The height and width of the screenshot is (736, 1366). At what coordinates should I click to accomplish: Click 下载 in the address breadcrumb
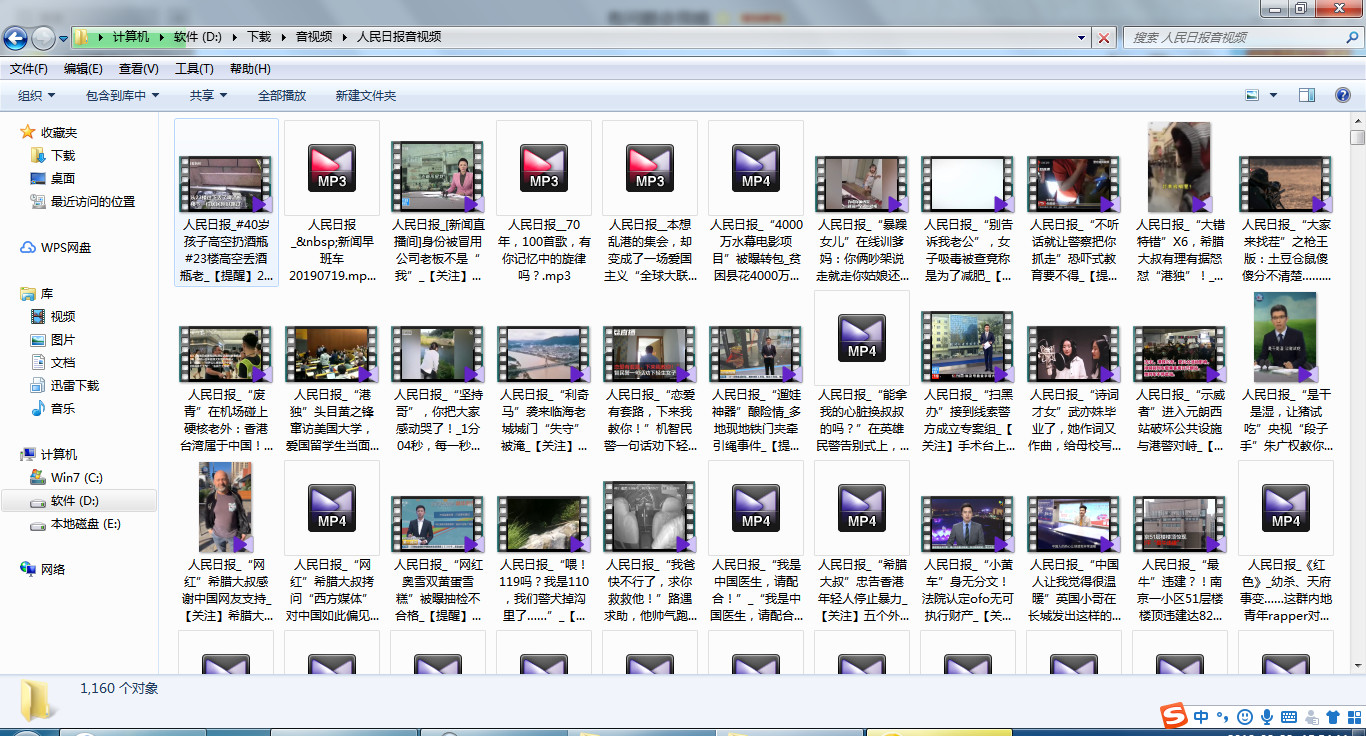pyautogui.click(x=259, y=37)
